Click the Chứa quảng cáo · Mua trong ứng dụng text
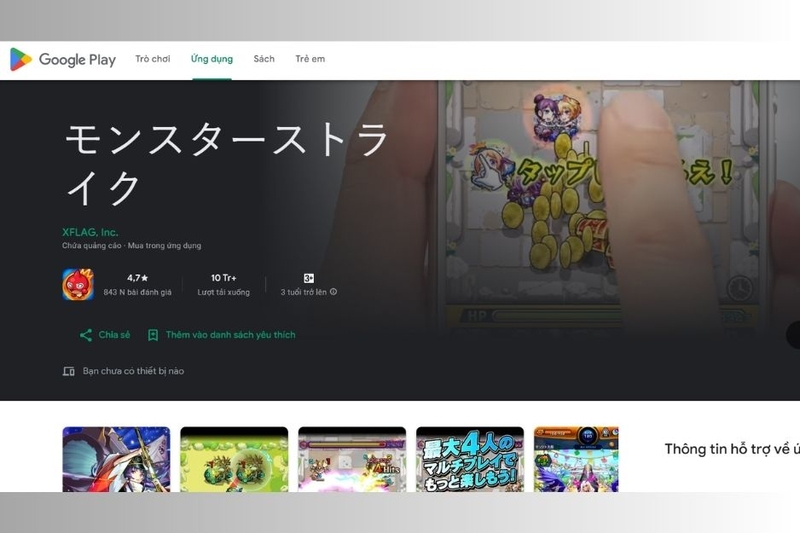 (132, 246)
